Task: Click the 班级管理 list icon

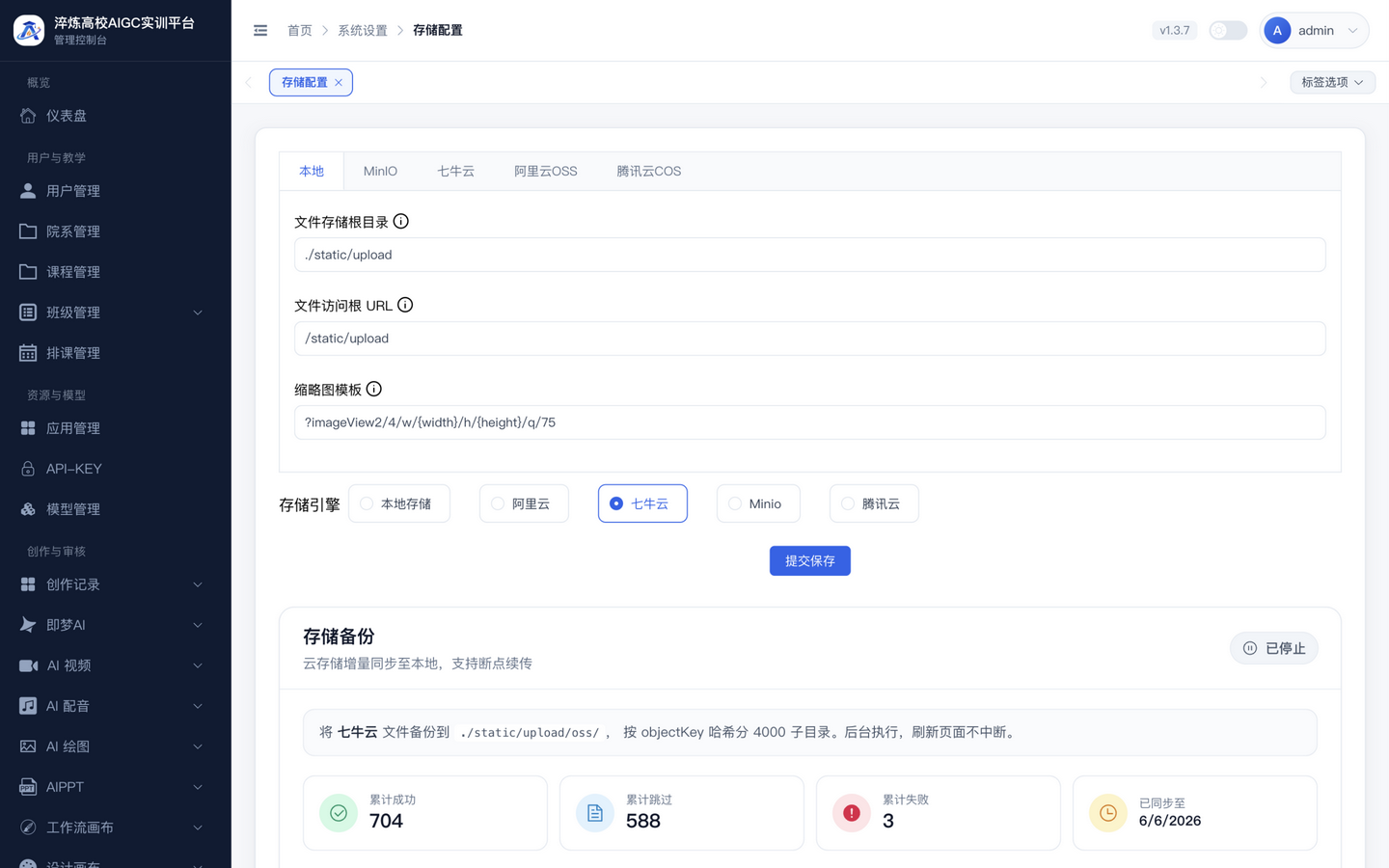Action: coord(28,312)
